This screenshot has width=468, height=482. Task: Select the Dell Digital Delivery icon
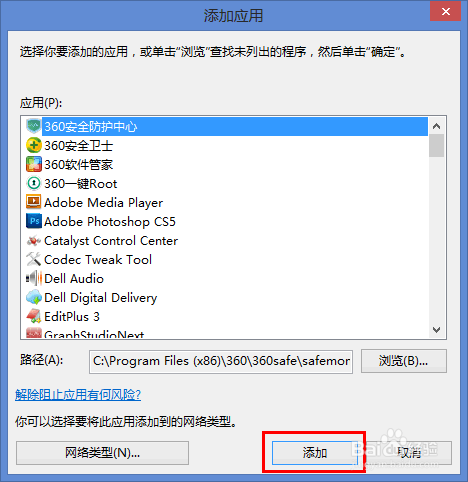34,297
